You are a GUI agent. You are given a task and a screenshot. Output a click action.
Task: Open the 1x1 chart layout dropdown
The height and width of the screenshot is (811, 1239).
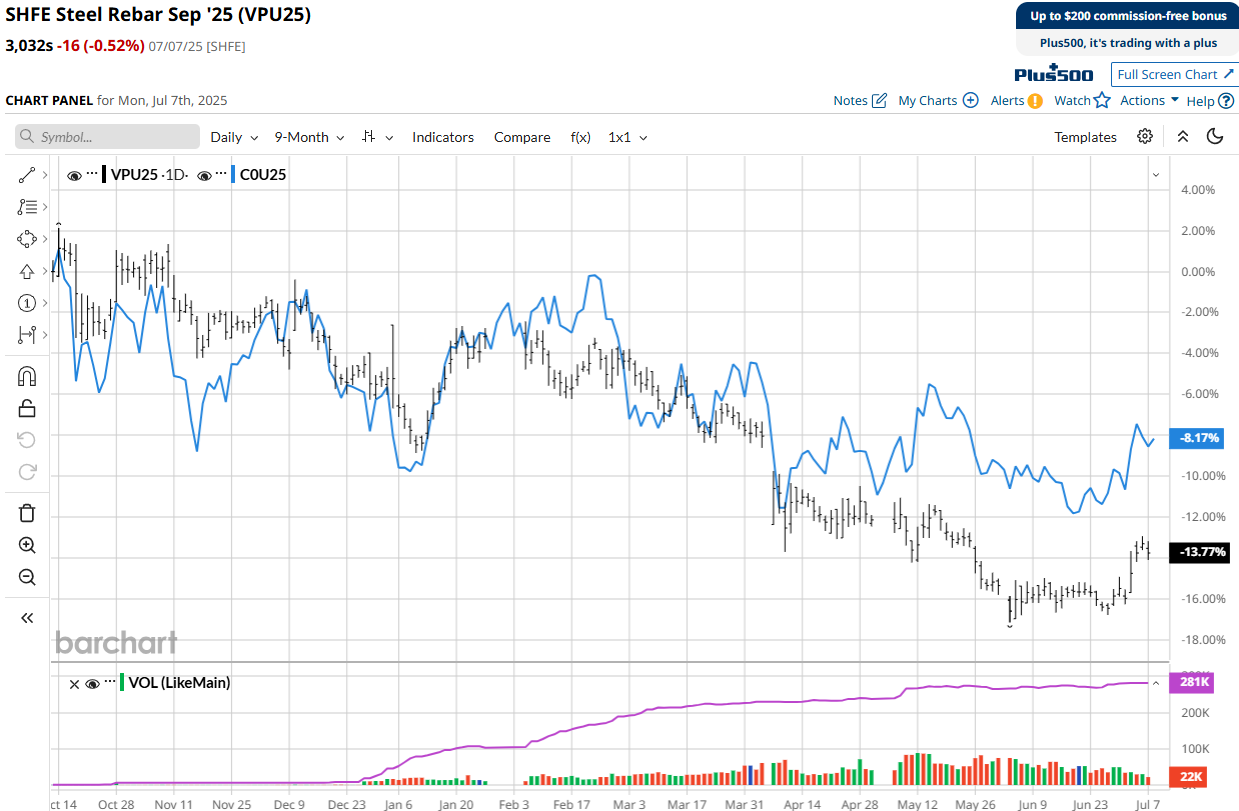pyautogui.click(x=627, y=137)
